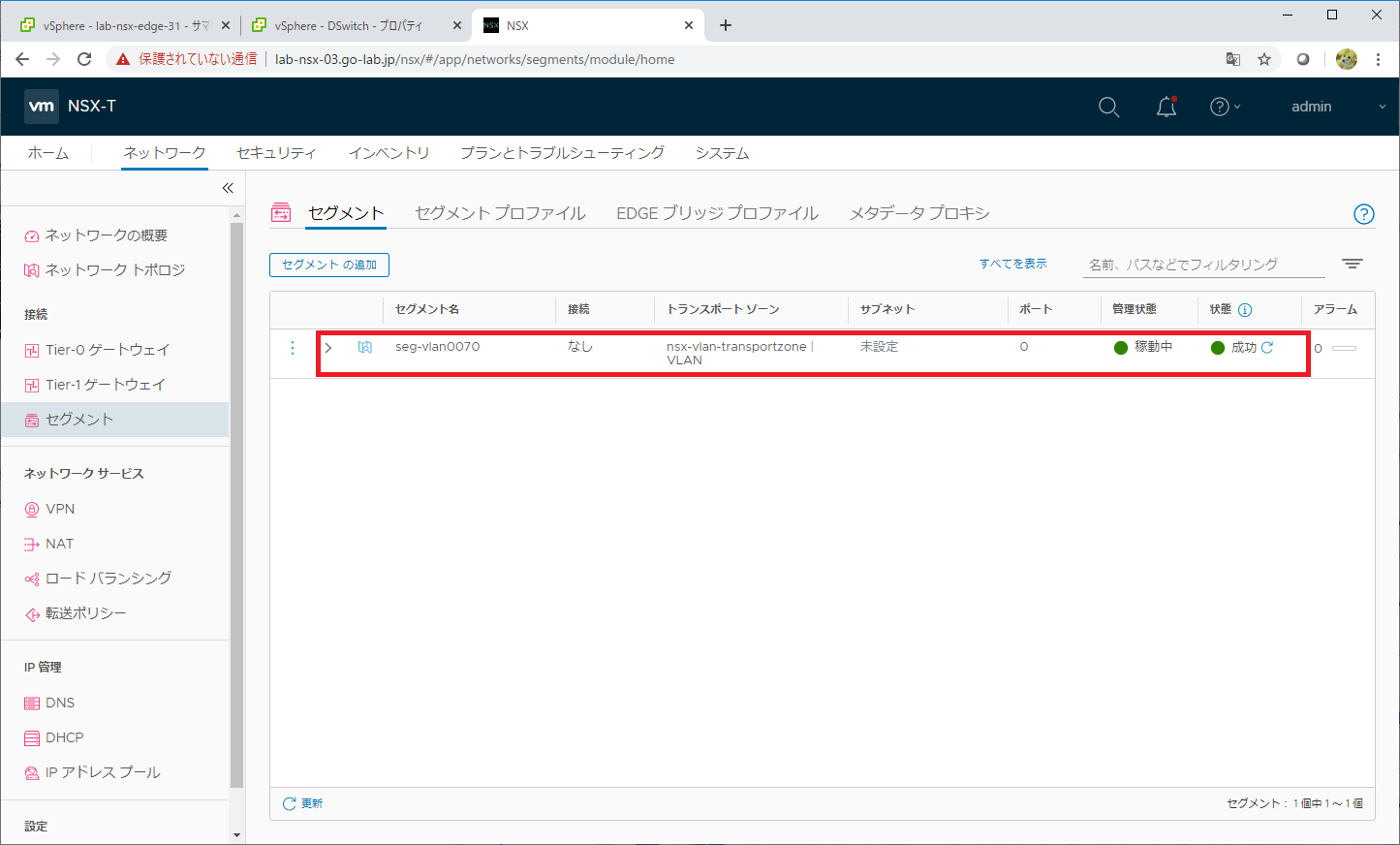Click the sidebar scrollbar down arrow
Screen dimensions: 1400x845
tap(237, 834)
